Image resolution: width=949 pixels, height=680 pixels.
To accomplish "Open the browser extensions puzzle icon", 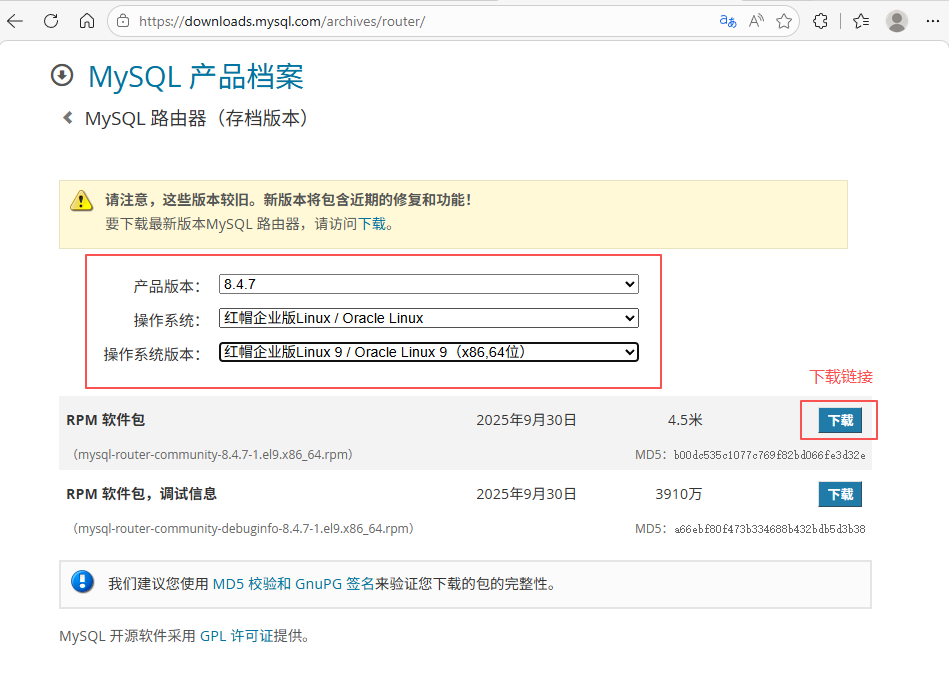I will point(821,21).
